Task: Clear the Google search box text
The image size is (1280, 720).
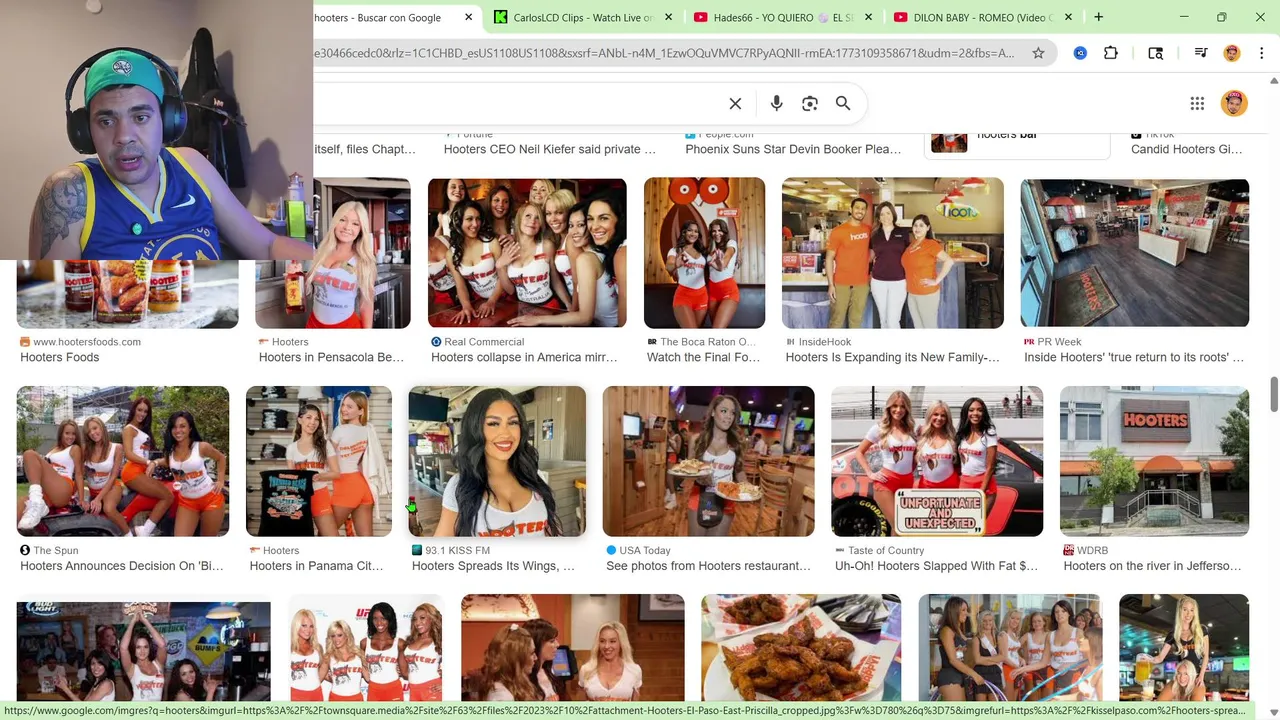Action: tap(735, 103)
